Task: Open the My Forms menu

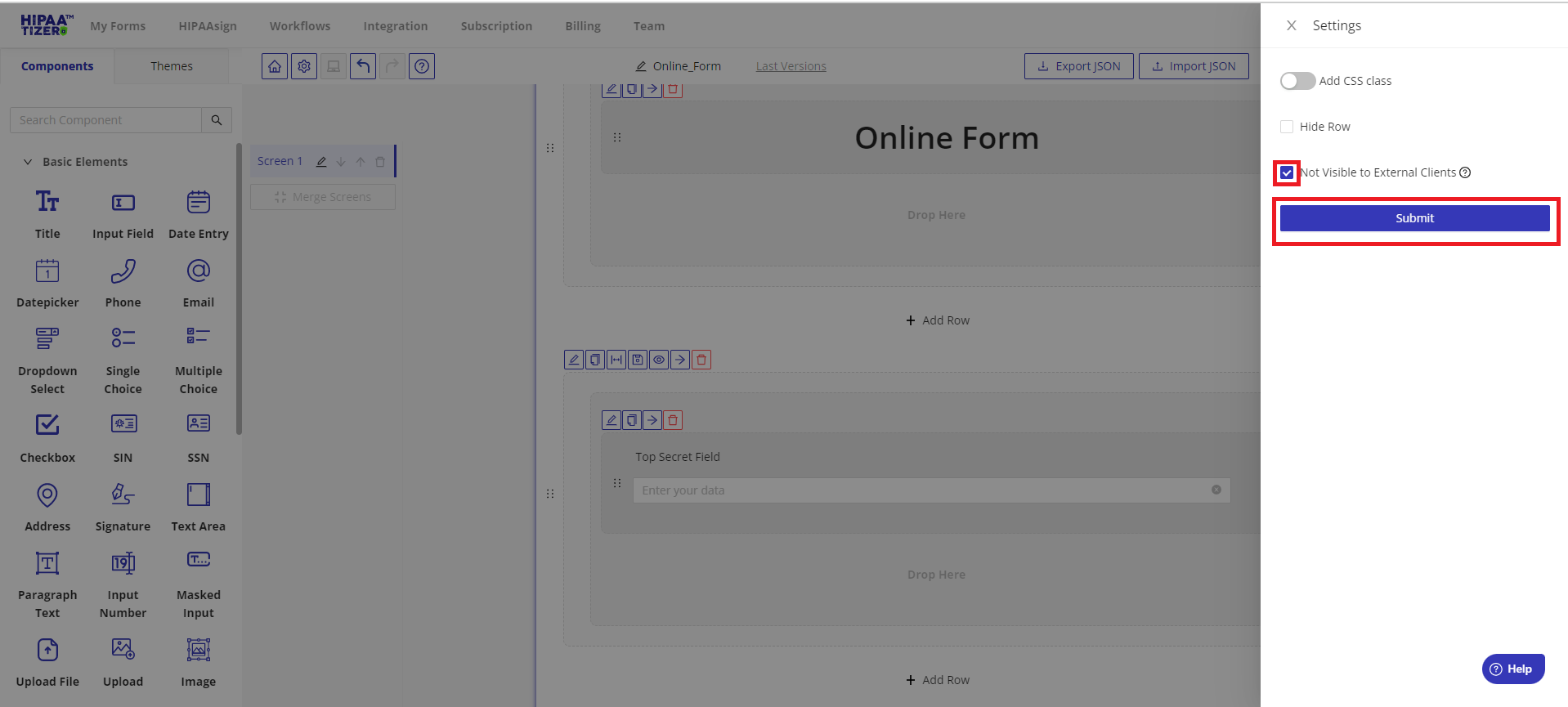Action: click(118, 26)
